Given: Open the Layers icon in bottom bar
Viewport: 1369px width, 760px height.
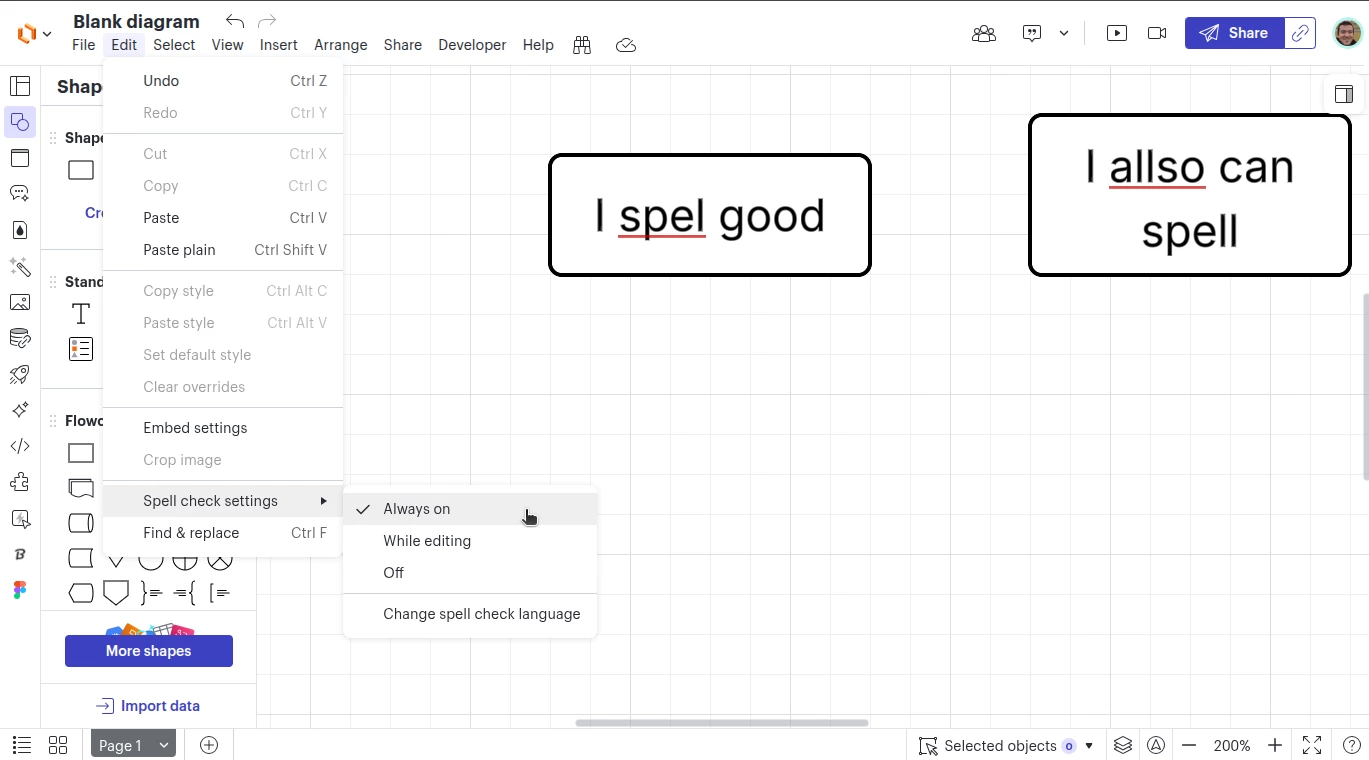Looking at the screenshot, I should click(1123, 745).
